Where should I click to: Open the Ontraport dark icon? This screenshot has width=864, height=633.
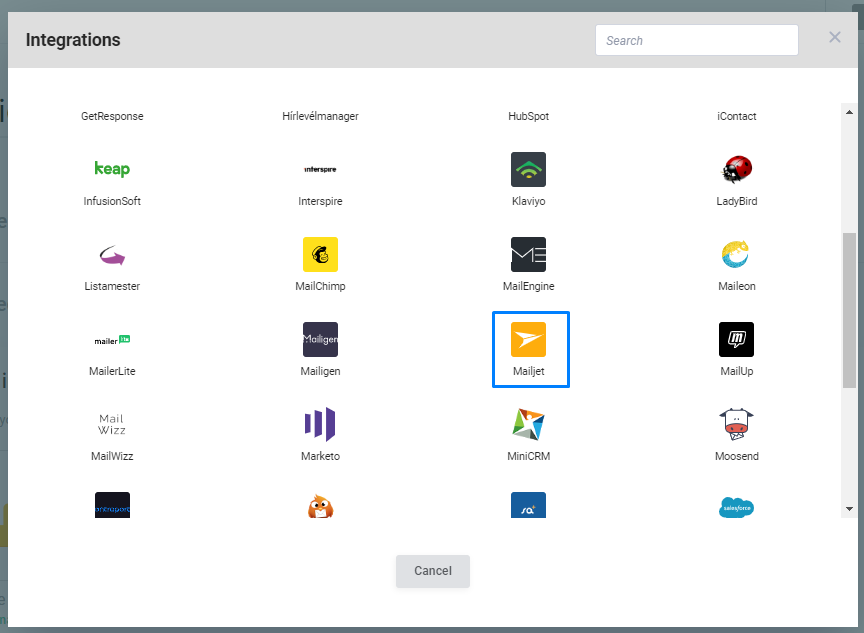112,505
